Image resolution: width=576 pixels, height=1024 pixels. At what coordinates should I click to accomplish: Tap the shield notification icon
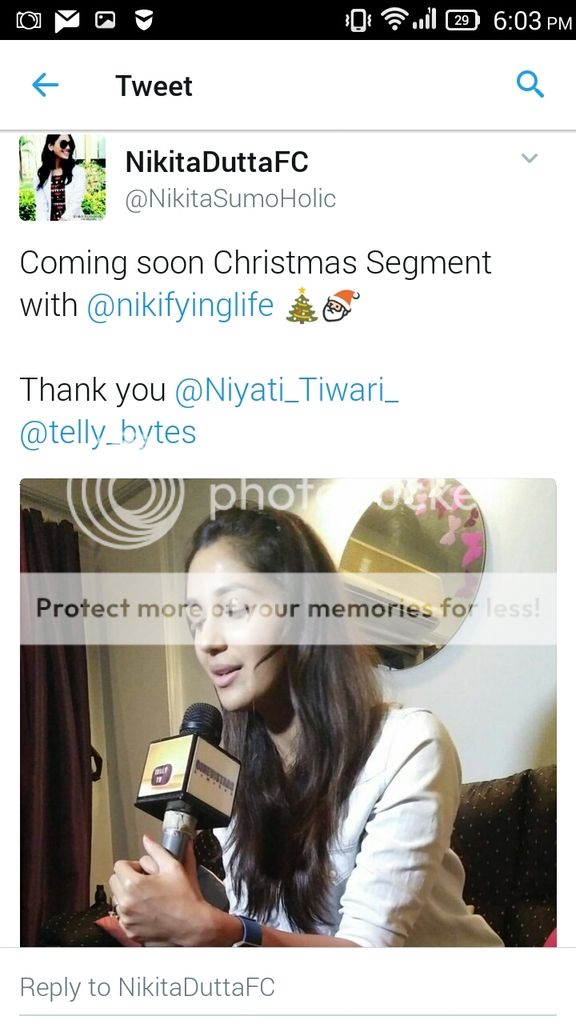(x=144, y=21)
